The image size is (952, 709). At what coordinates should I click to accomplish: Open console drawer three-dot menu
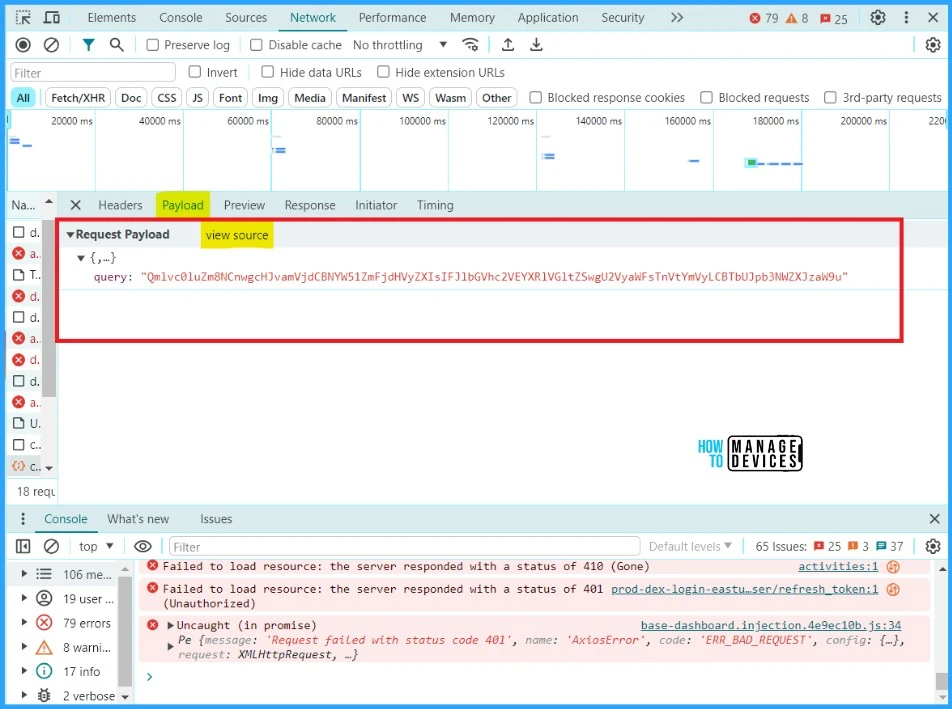coord(23,519)
